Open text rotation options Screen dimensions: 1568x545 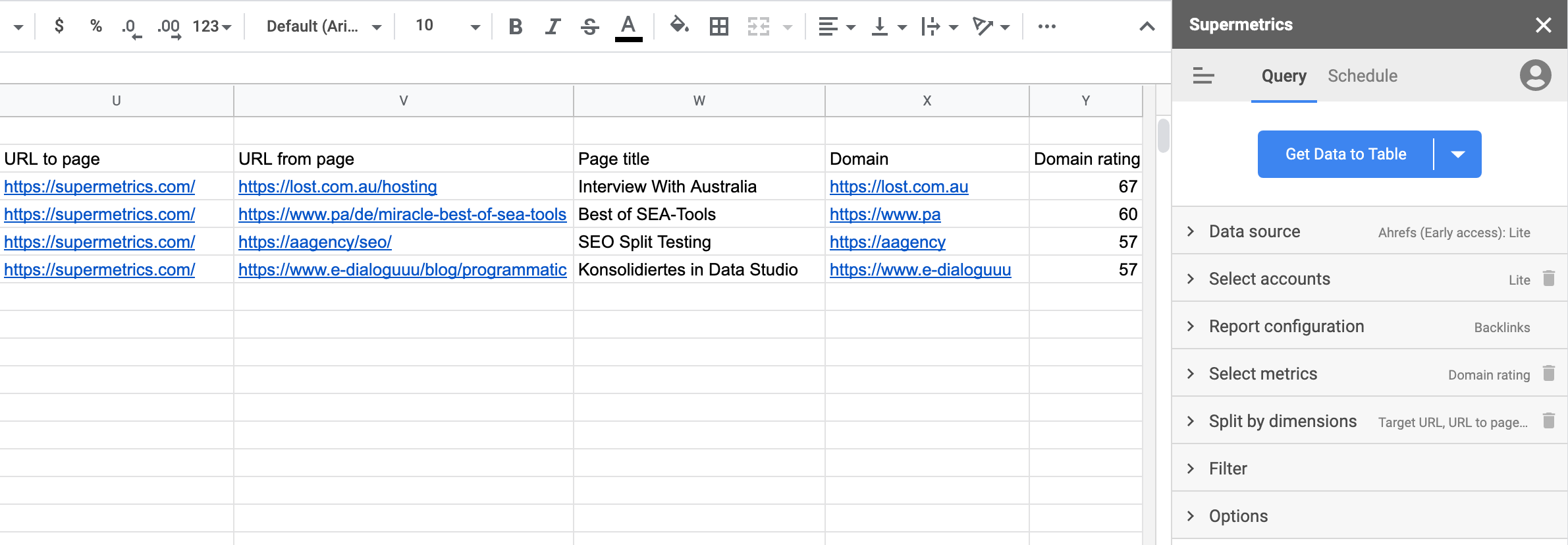tap(991, 26)
